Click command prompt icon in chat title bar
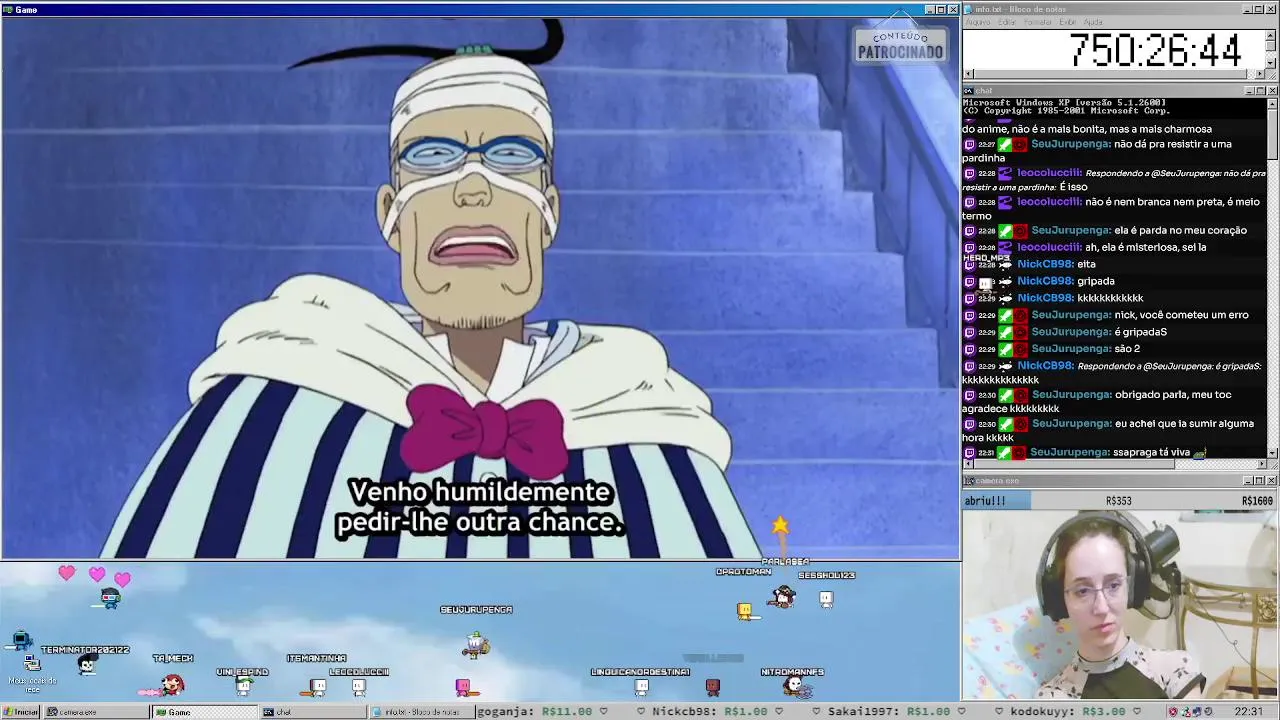This screenshot has width=1280, height=720. point(968,91)
